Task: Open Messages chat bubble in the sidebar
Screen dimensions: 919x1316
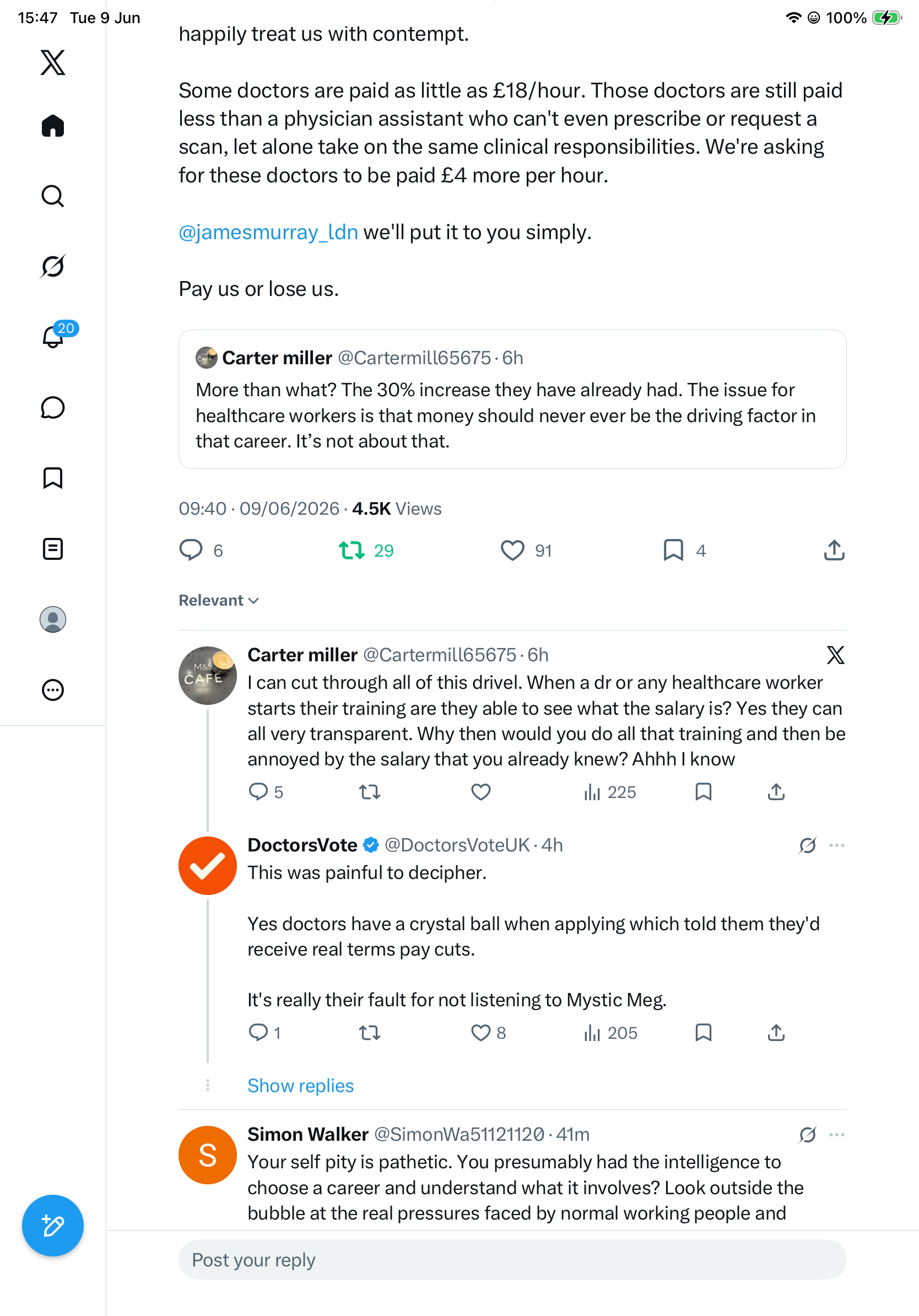Action: click(x=53, y=407)
